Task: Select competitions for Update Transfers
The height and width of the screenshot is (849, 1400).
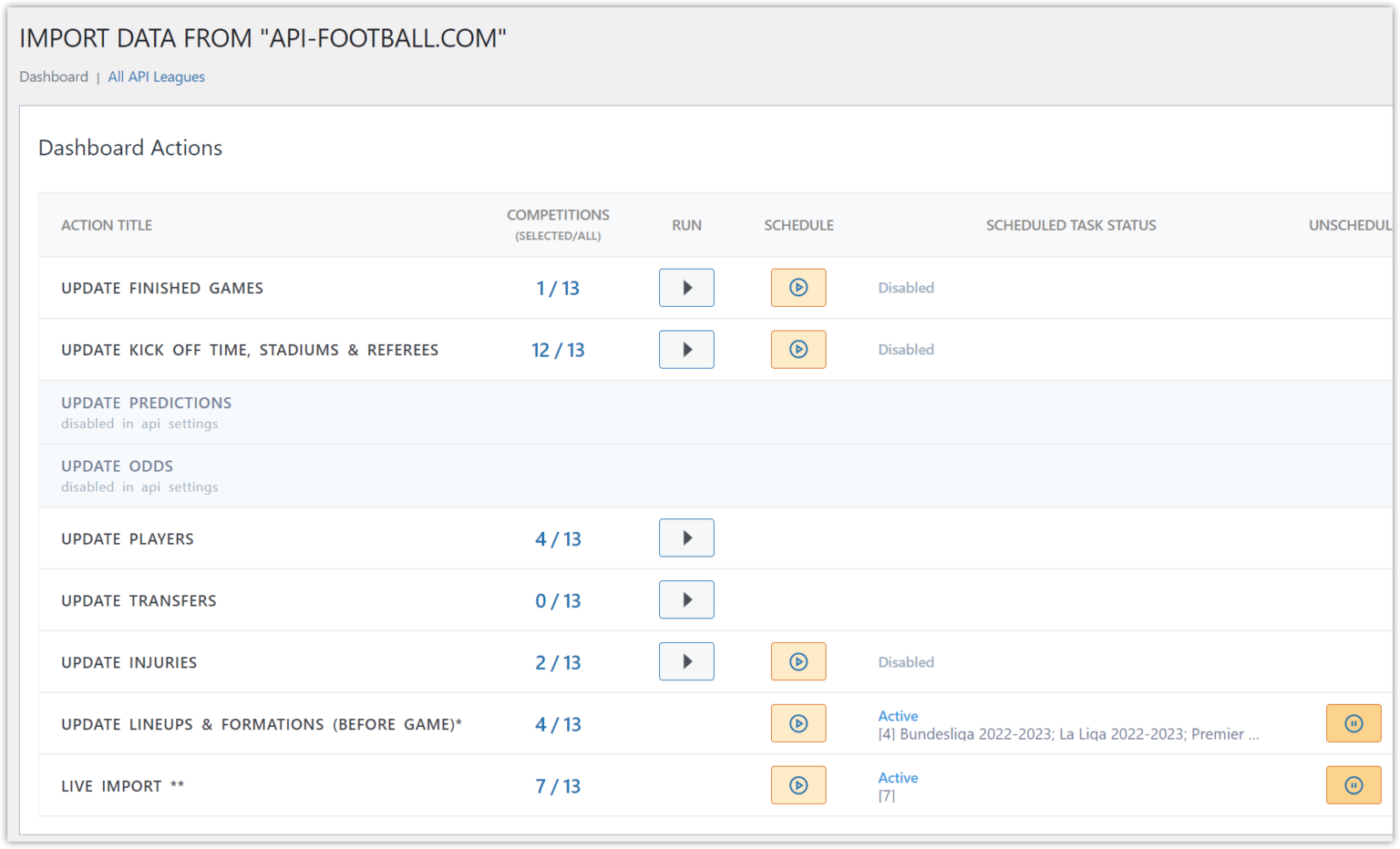Action: [558, 600]
